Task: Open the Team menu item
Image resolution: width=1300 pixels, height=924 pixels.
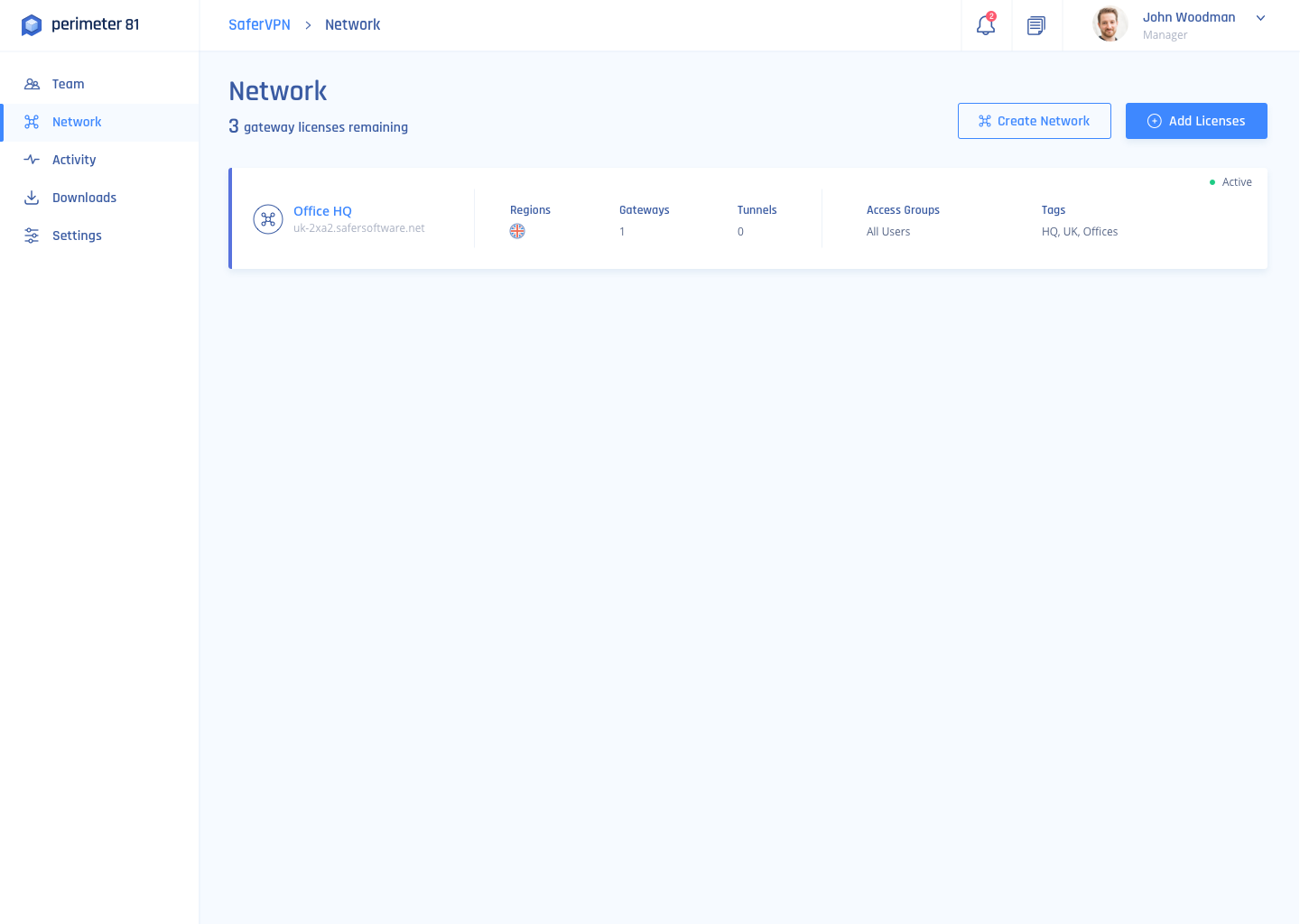Action: 99,84
